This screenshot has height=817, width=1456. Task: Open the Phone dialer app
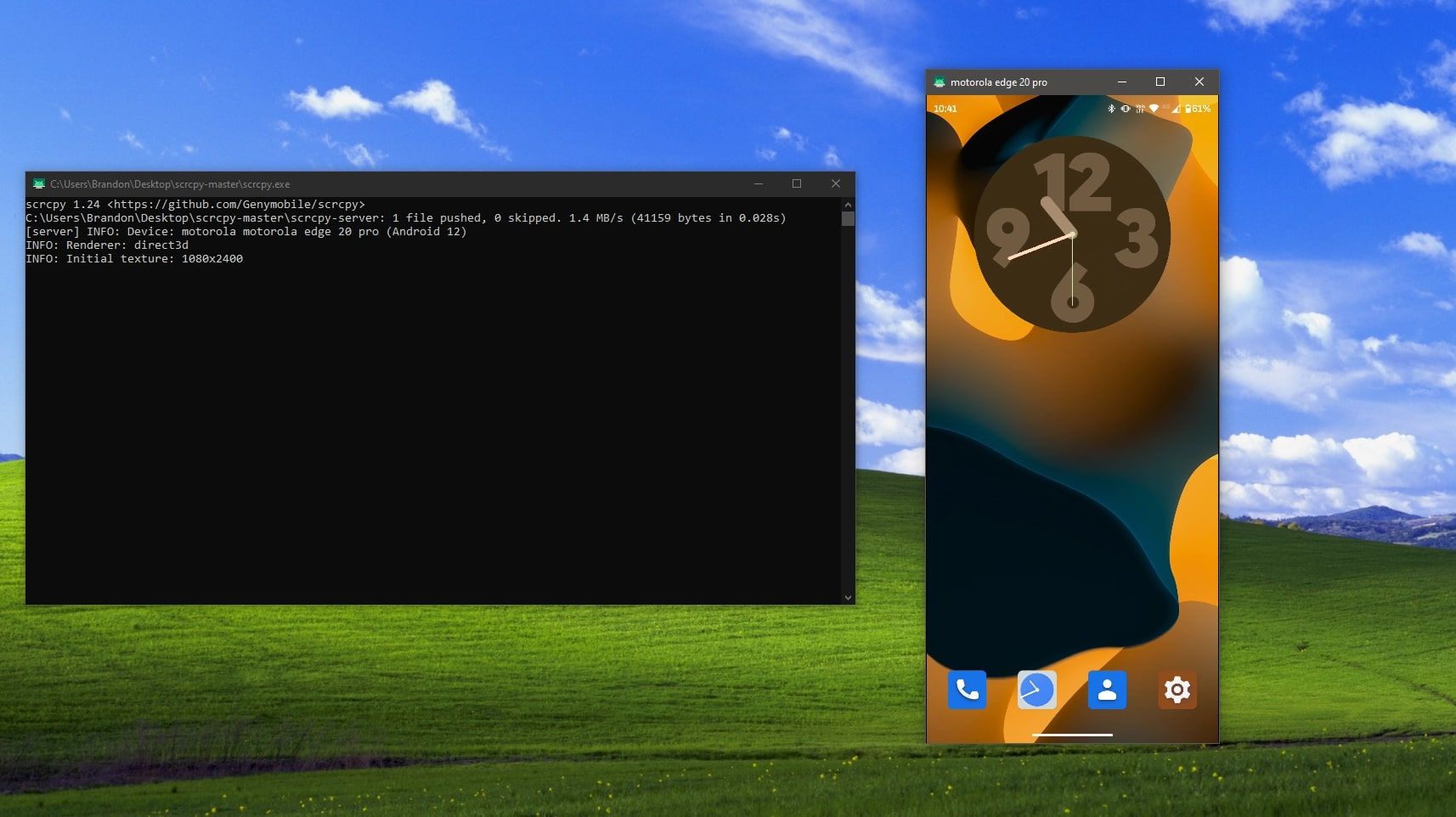click(x=967, y=690)
